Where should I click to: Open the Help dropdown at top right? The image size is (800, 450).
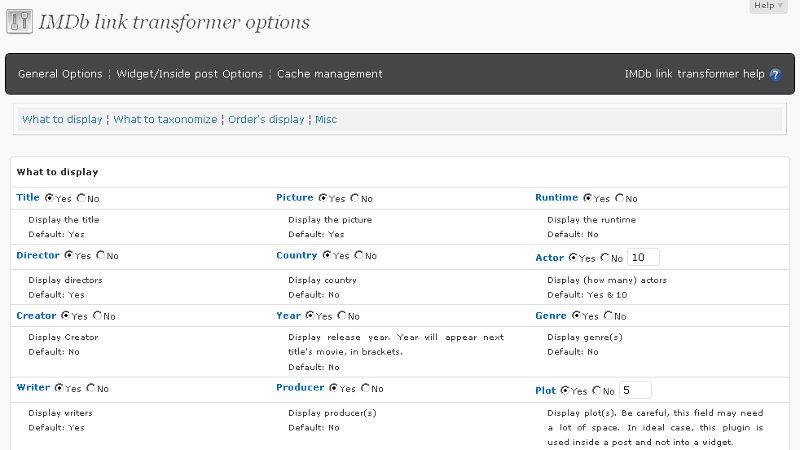768,6
